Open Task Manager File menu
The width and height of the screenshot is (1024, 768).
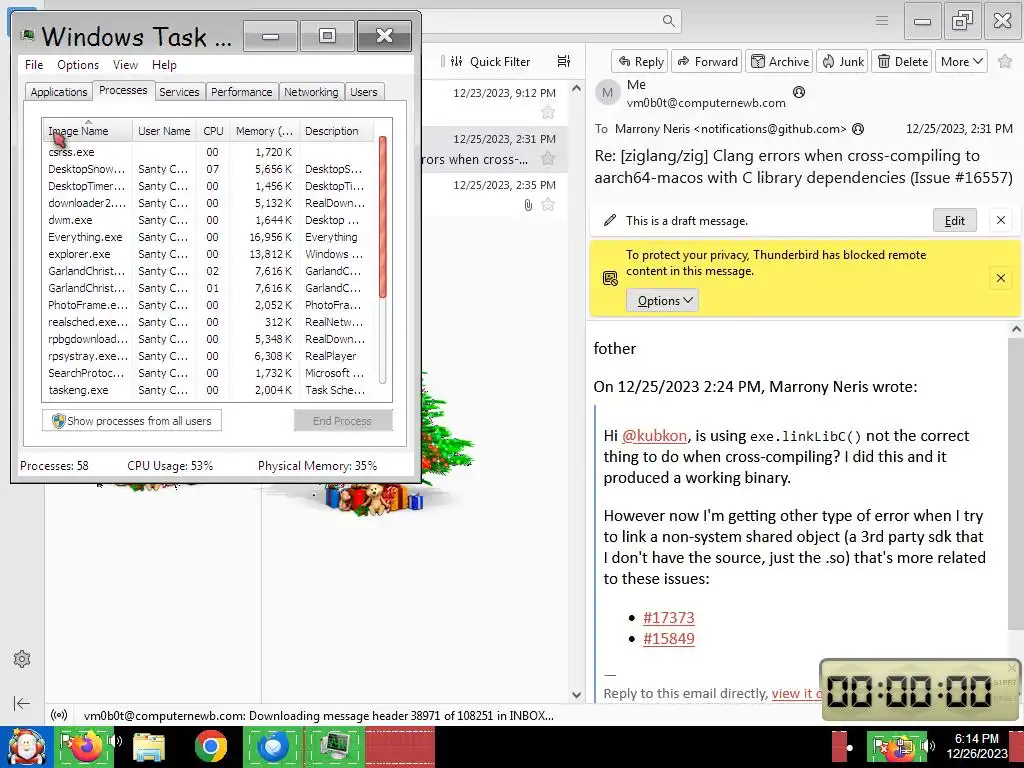click(x=34, y=65)
